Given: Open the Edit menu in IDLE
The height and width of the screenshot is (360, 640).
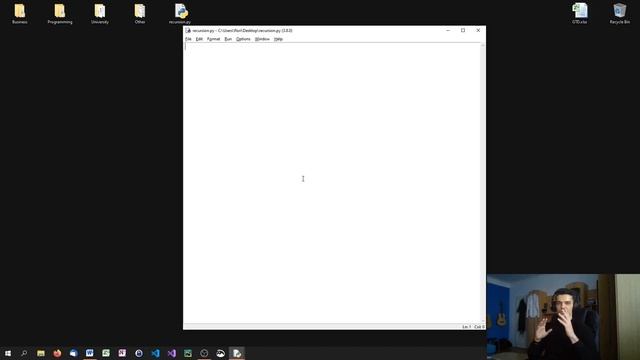Looking at the screenshot, I should [x=199, y=39].
